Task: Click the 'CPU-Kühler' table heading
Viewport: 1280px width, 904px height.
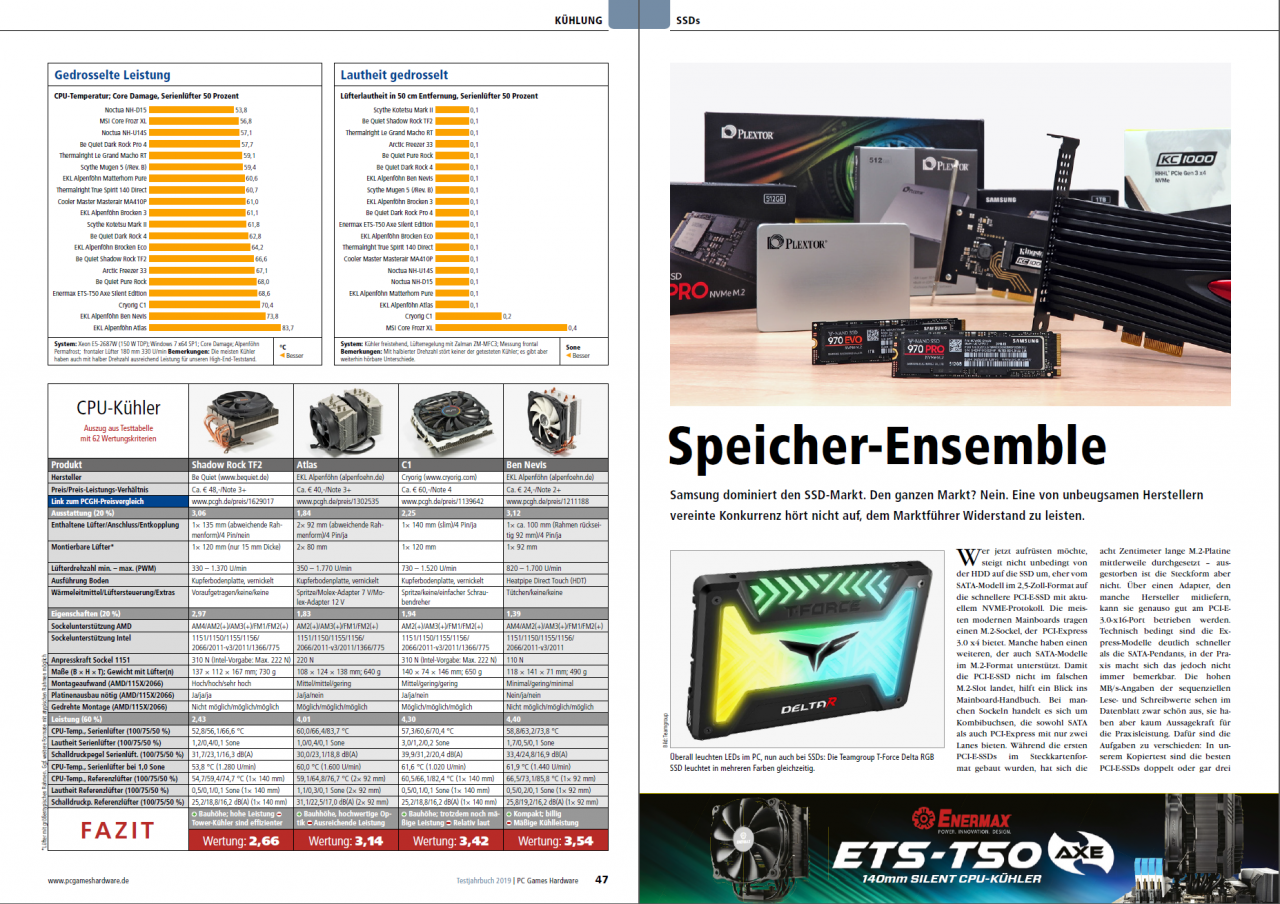Action: (118, 407)
